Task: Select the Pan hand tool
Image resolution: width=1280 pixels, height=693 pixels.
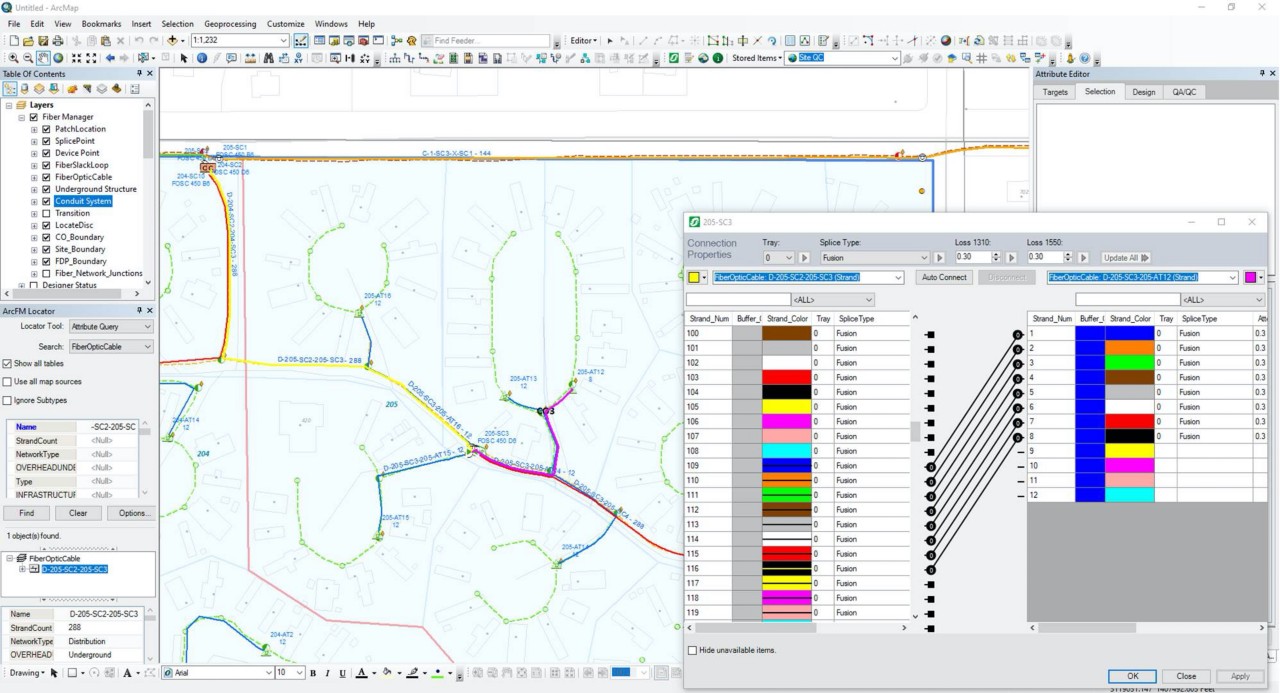Action: [44, 58]
